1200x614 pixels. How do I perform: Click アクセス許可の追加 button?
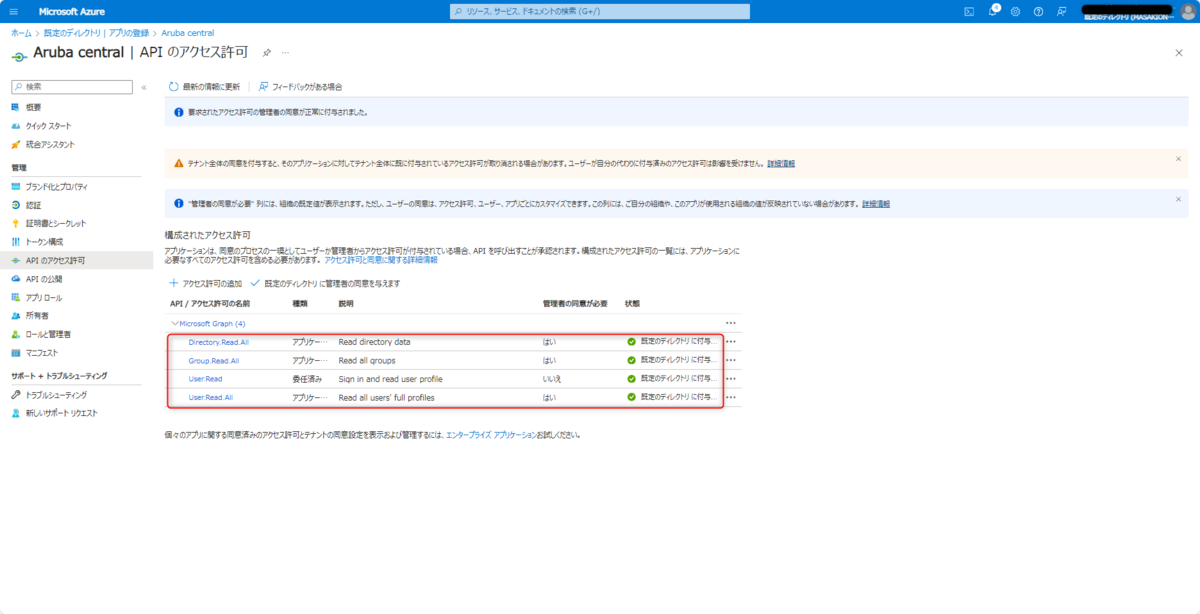point(206,283)
